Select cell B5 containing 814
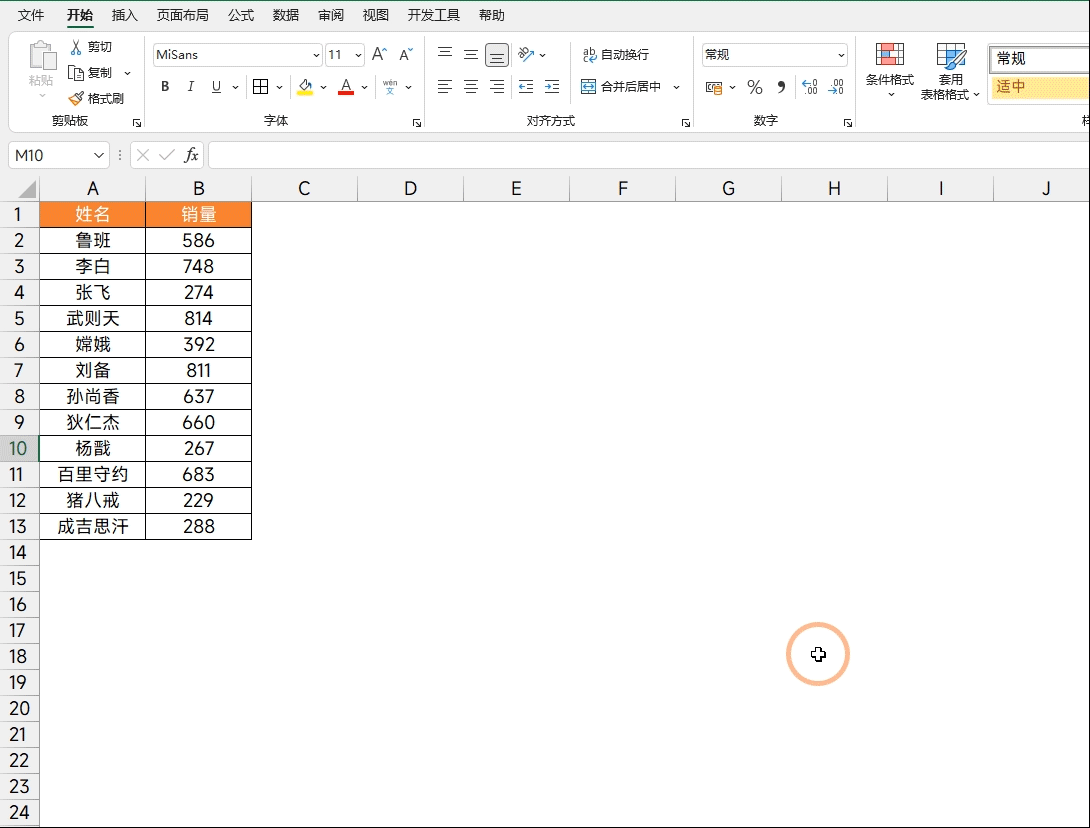This screenshot has width=1090, height=828. click(x=198, y=318)
